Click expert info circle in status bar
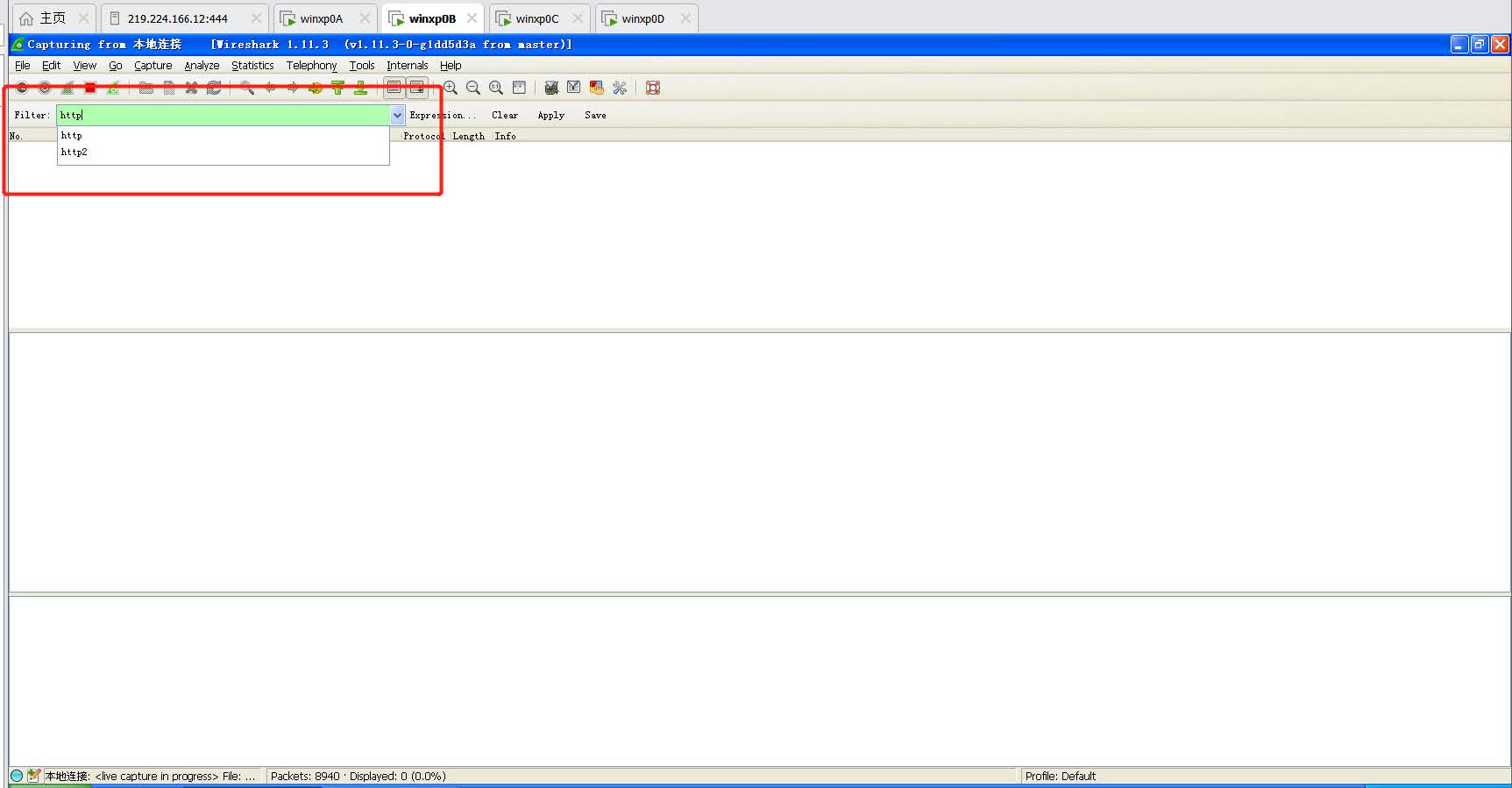Image resolution: width=1512 pixels, height=788 pixels. (x=17, y=776)
